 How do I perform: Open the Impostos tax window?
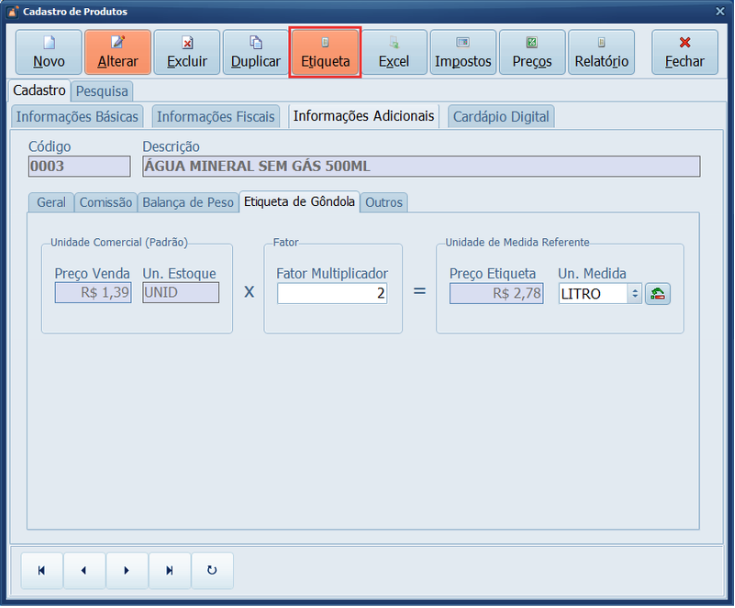tap(463, 52)
